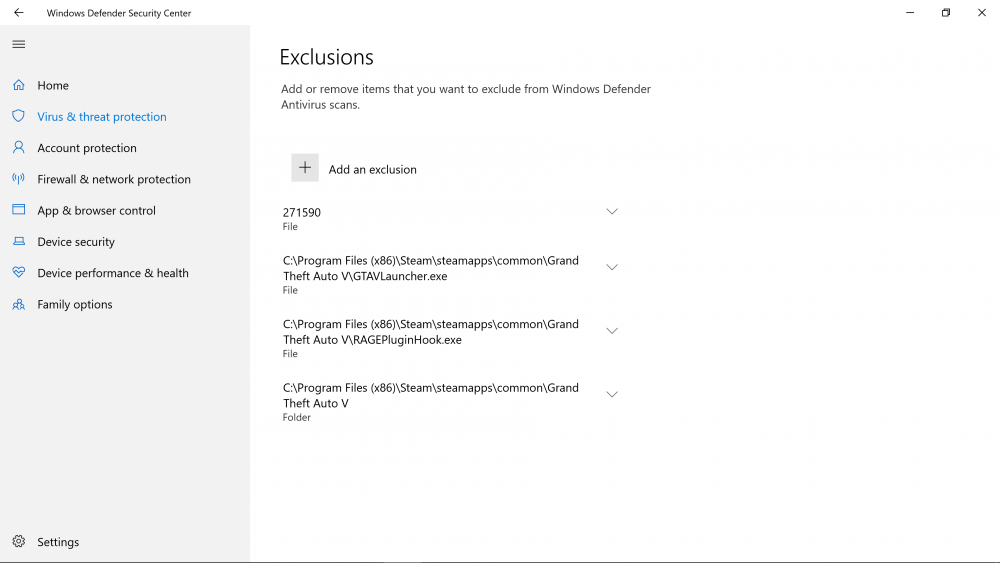Expand the RAGEPluginHook.exe exclusion chevron
The height and width of the screenshot is (563, 1000).
coord(612,331)
